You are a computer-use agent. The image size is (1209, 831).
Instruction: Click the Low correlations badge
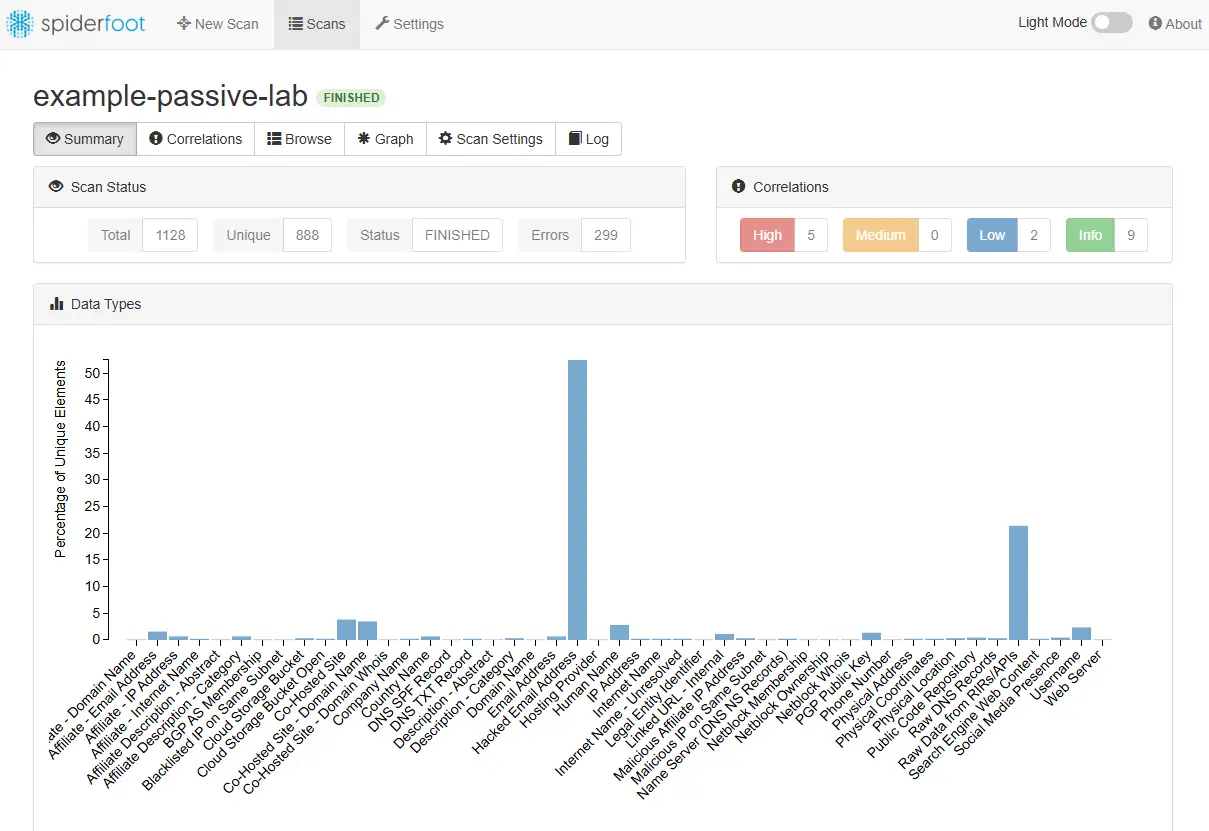coord(992,235)
